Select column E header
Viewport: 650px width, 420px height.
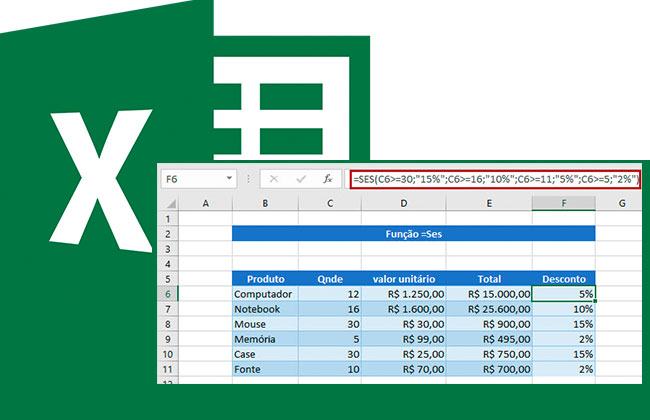(x=489, y=203)
